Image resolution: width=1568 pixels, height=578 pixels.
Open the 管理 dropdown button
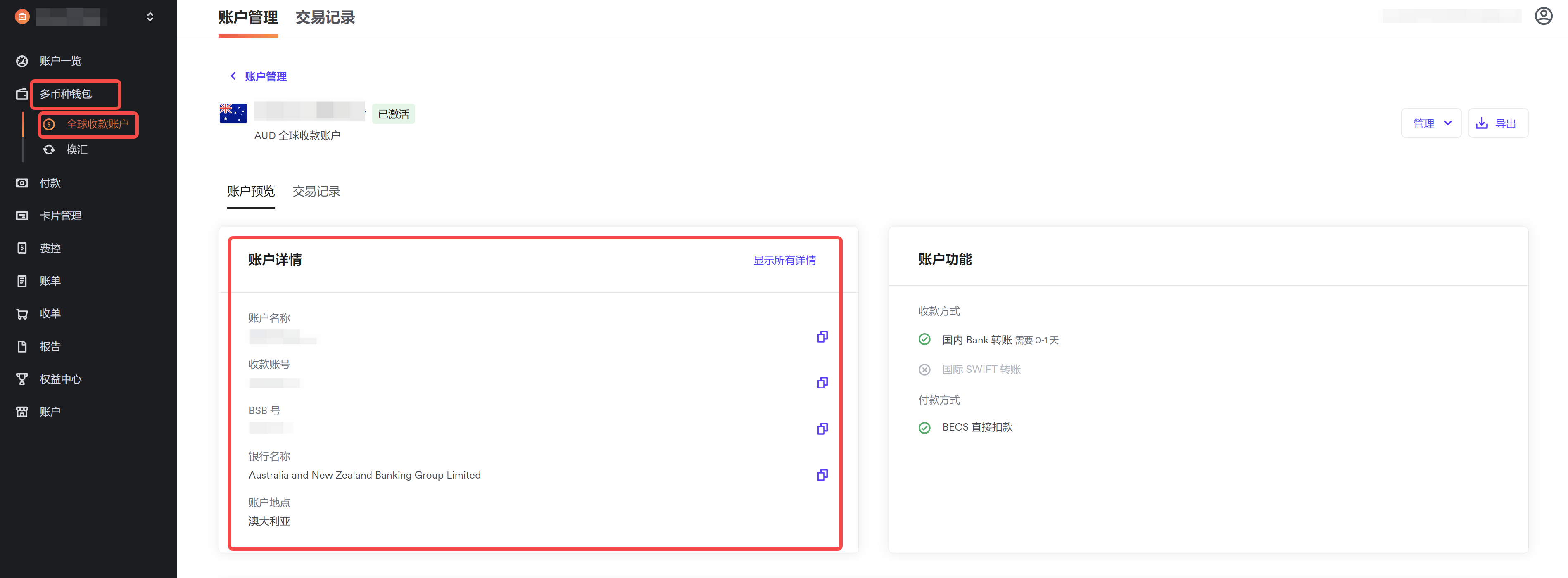[x=1430, y=123]
